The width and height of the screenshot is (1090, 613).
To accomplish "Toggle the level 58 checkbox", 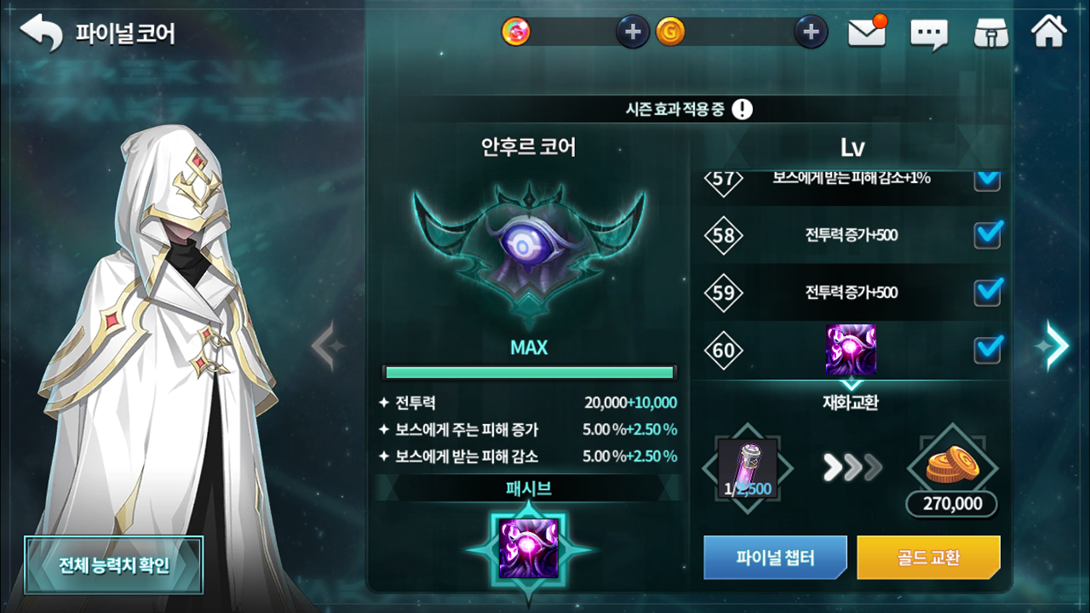I will pos(988,234).
